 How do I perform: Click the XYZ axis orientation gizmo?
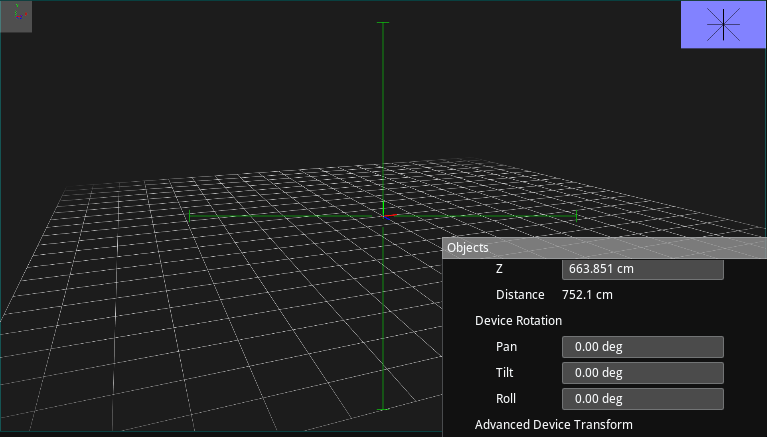(x=17, y=16)
